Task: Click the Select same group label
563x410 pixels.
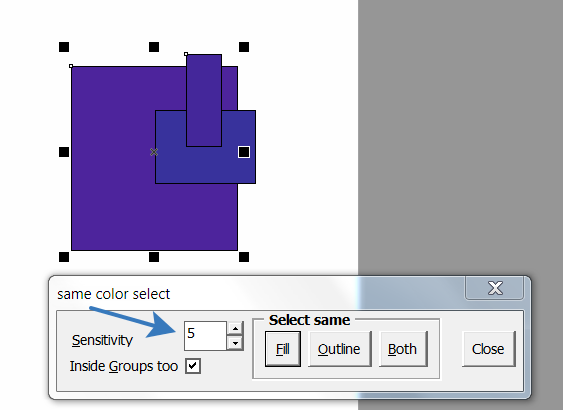Action: (310, 320)
